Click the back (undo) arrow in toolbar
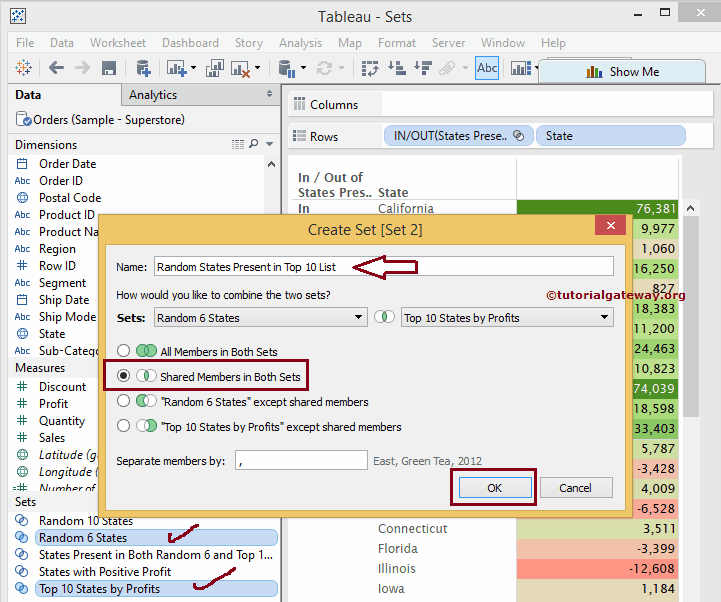The width and height of the screenshot is (721, 602). (x=56, y=69)
